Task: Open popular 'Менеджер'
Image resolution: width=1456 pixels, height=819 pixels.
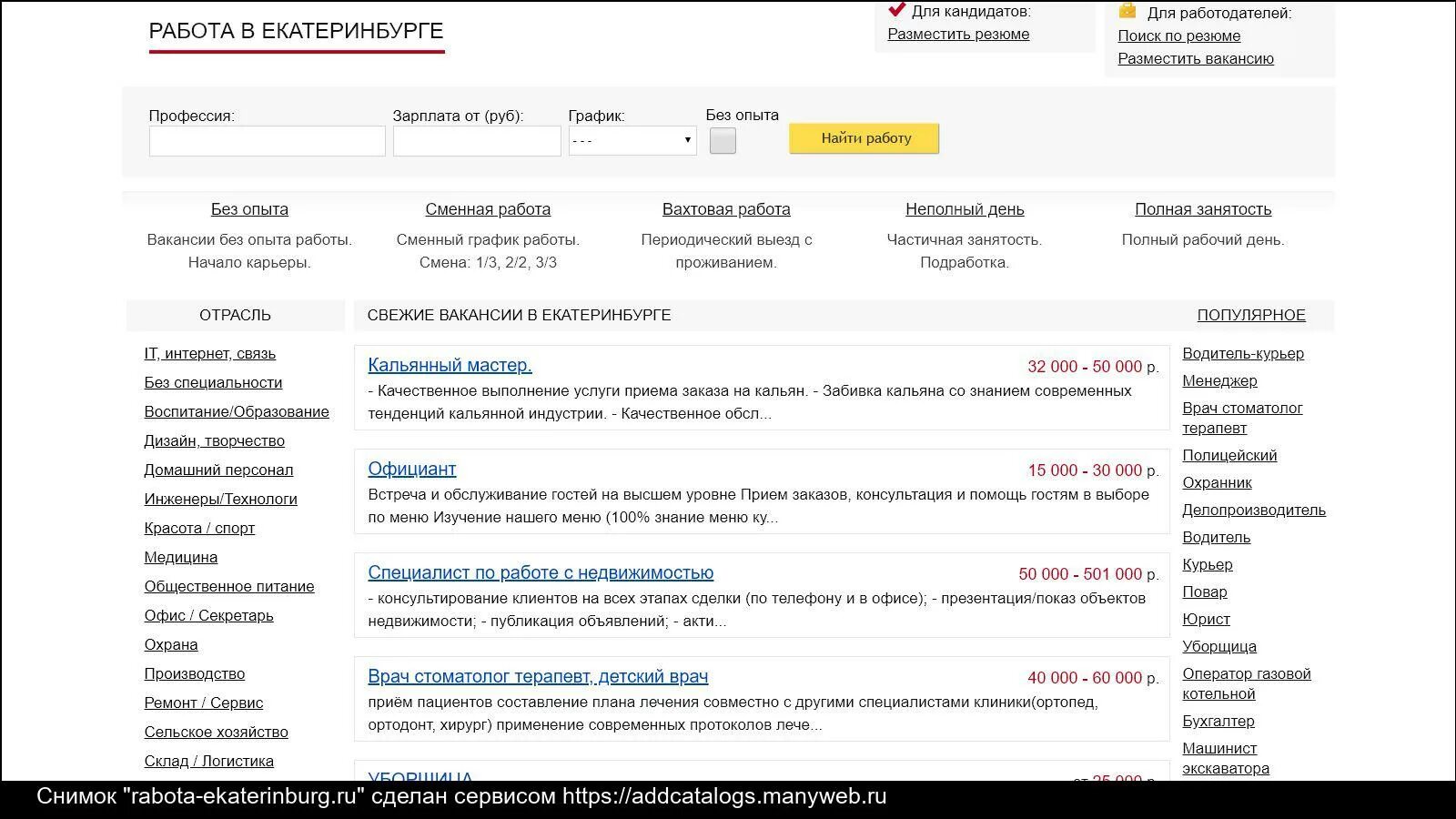Action: [1219, 381]
